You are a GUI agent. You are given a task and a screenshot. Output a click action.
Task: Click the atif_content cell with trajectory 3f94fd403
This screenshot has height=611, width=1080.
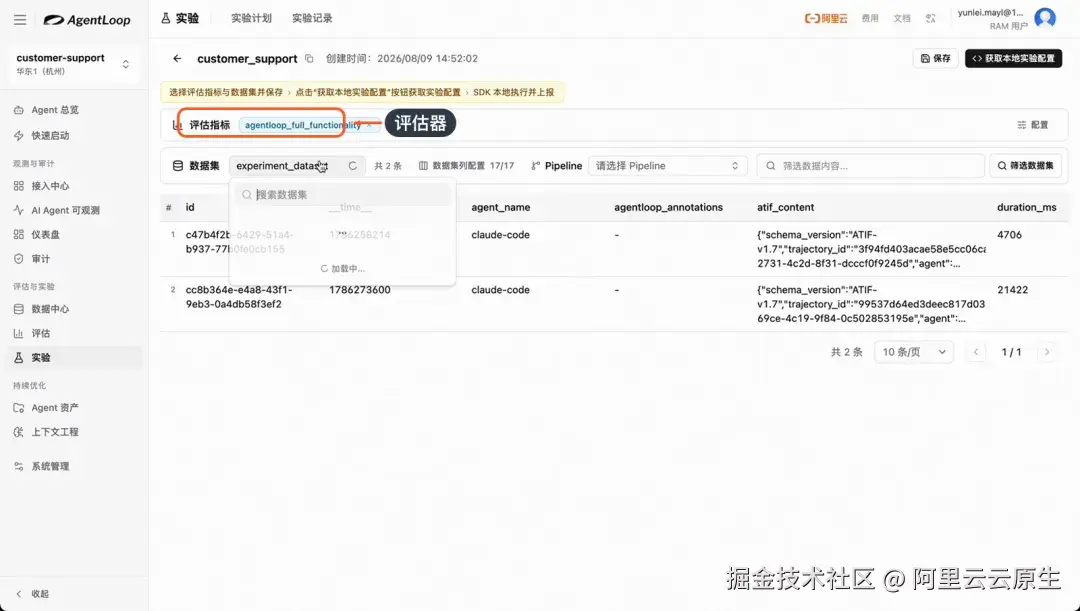point(871,249)
